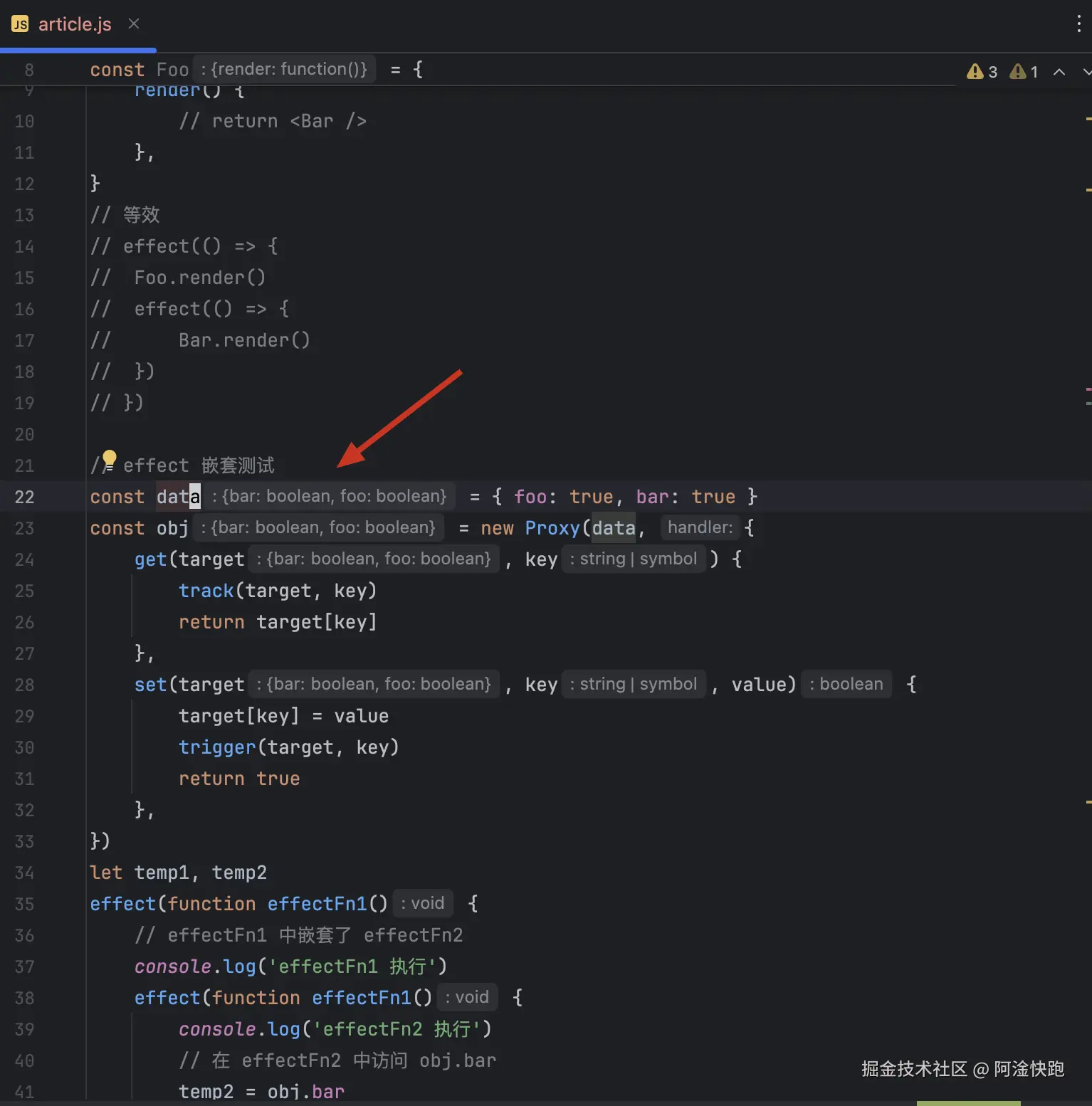Jump to next highlighted problem arrow
Viewport: 1092px width, 1106px height.
pyautogui.click(x=1087, y=72)
